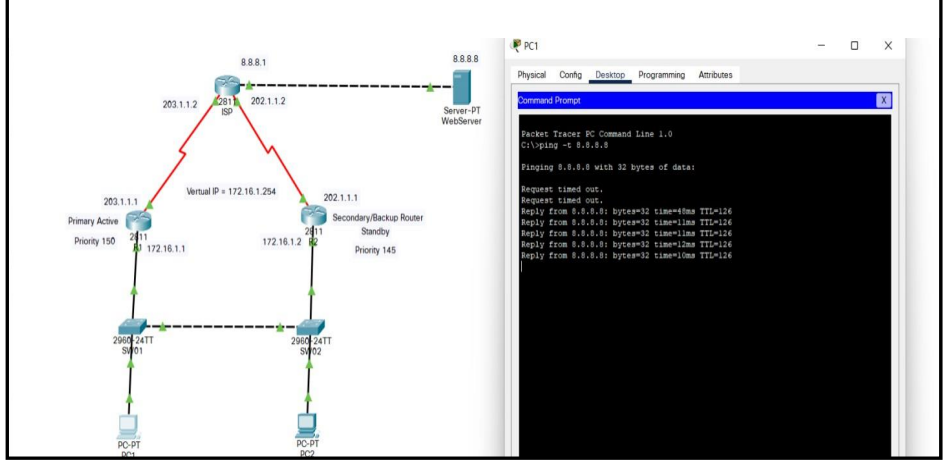Click the 172.16.1.2 label beside R2

coord(282,242)
